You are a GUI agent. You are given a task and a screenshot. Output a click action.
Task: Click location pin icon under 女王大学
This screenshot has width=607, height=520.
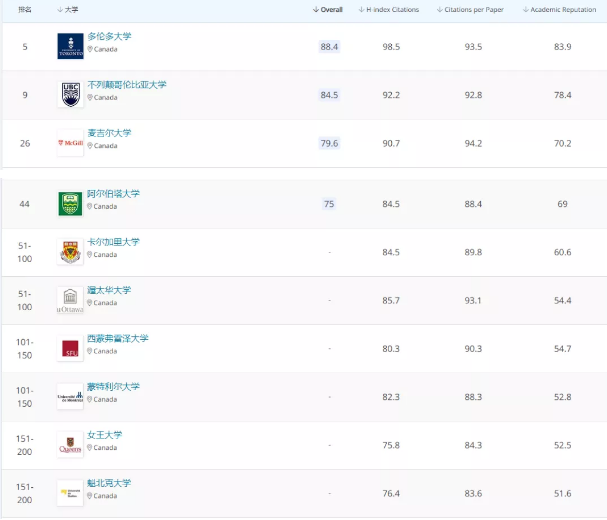90,447
